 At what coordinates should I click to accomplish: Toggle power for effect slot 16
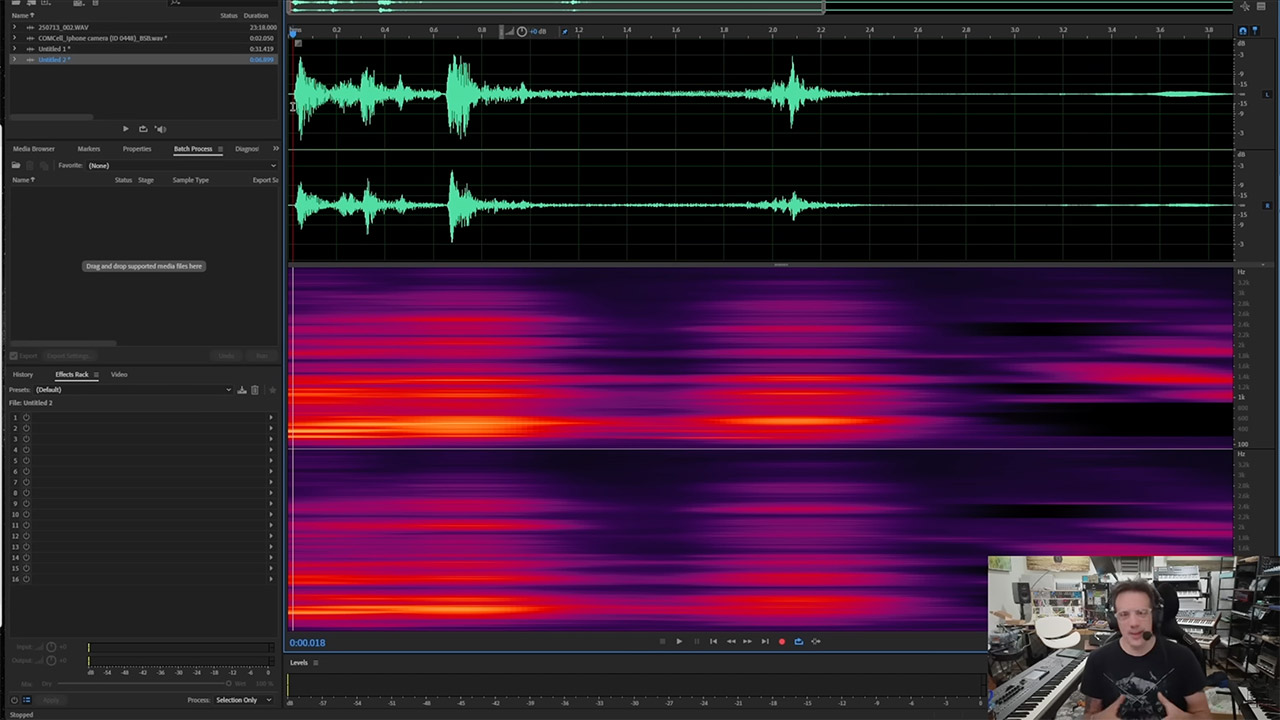pos(26,579)
